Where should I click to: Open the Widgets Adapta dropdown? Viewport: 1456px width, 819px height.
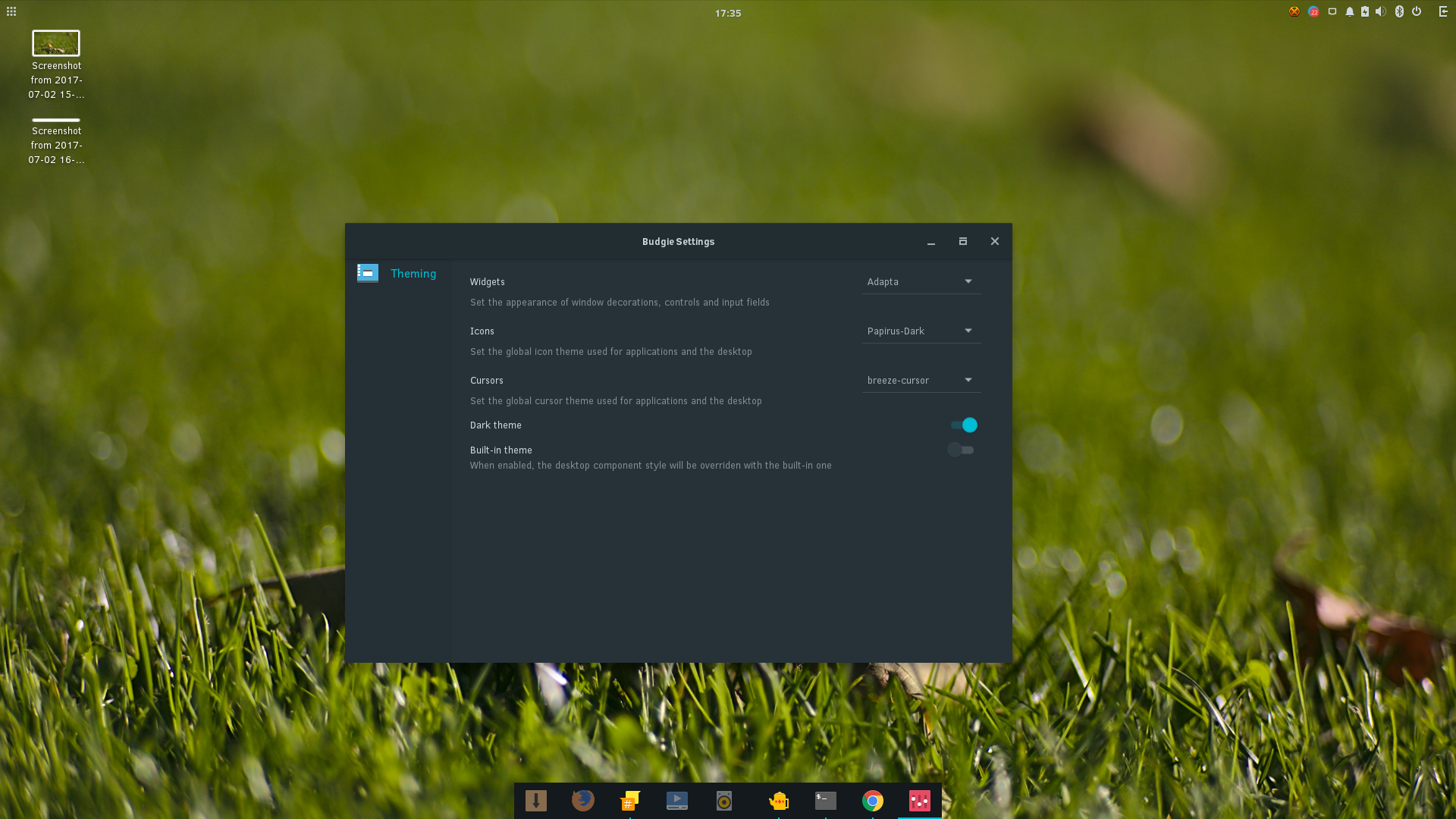(x=921, y=282)
